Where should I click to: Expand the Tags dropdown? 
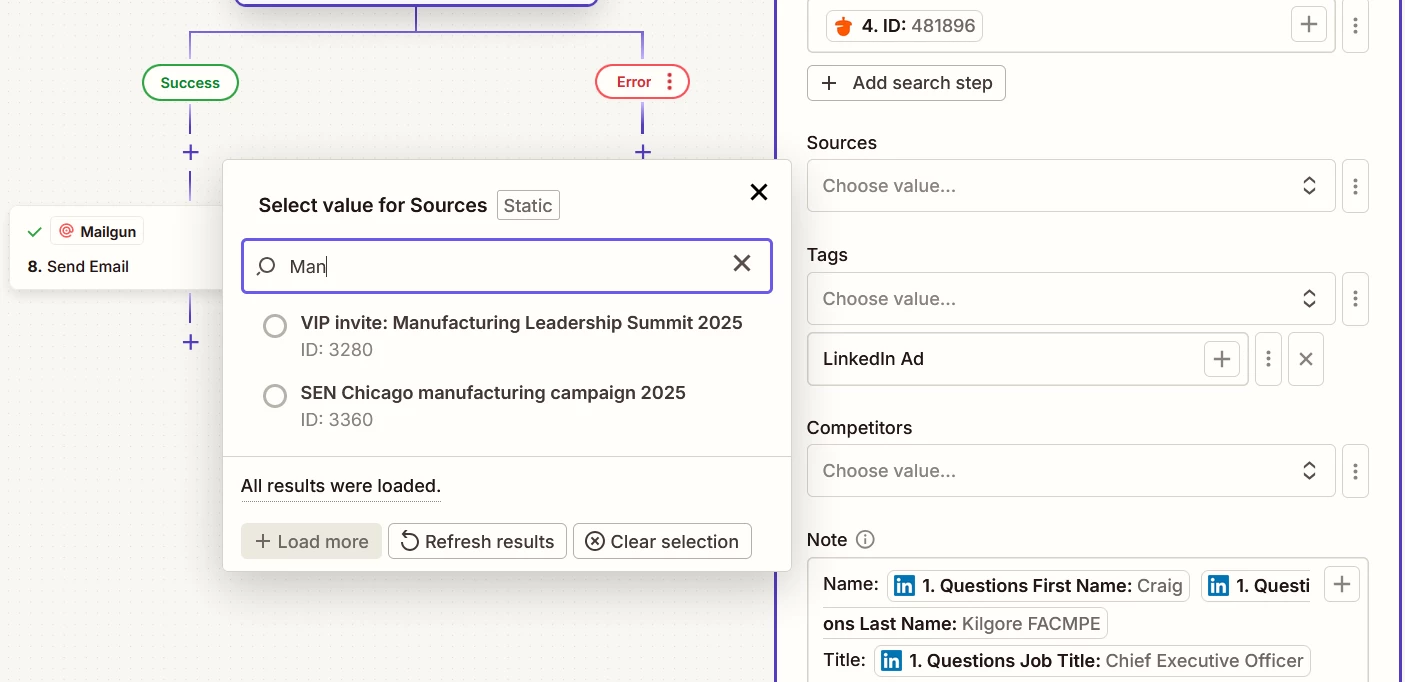pos(1070,299)
